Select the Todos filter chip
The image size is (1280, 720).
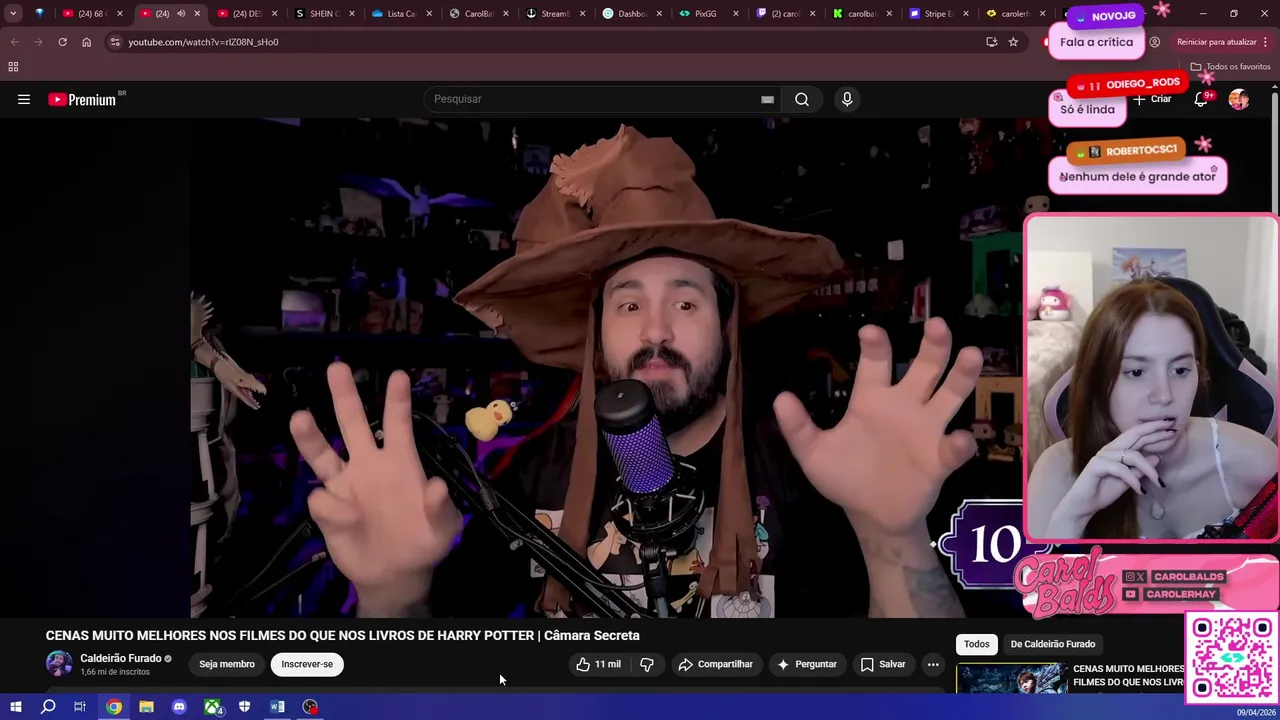(977, 644)
